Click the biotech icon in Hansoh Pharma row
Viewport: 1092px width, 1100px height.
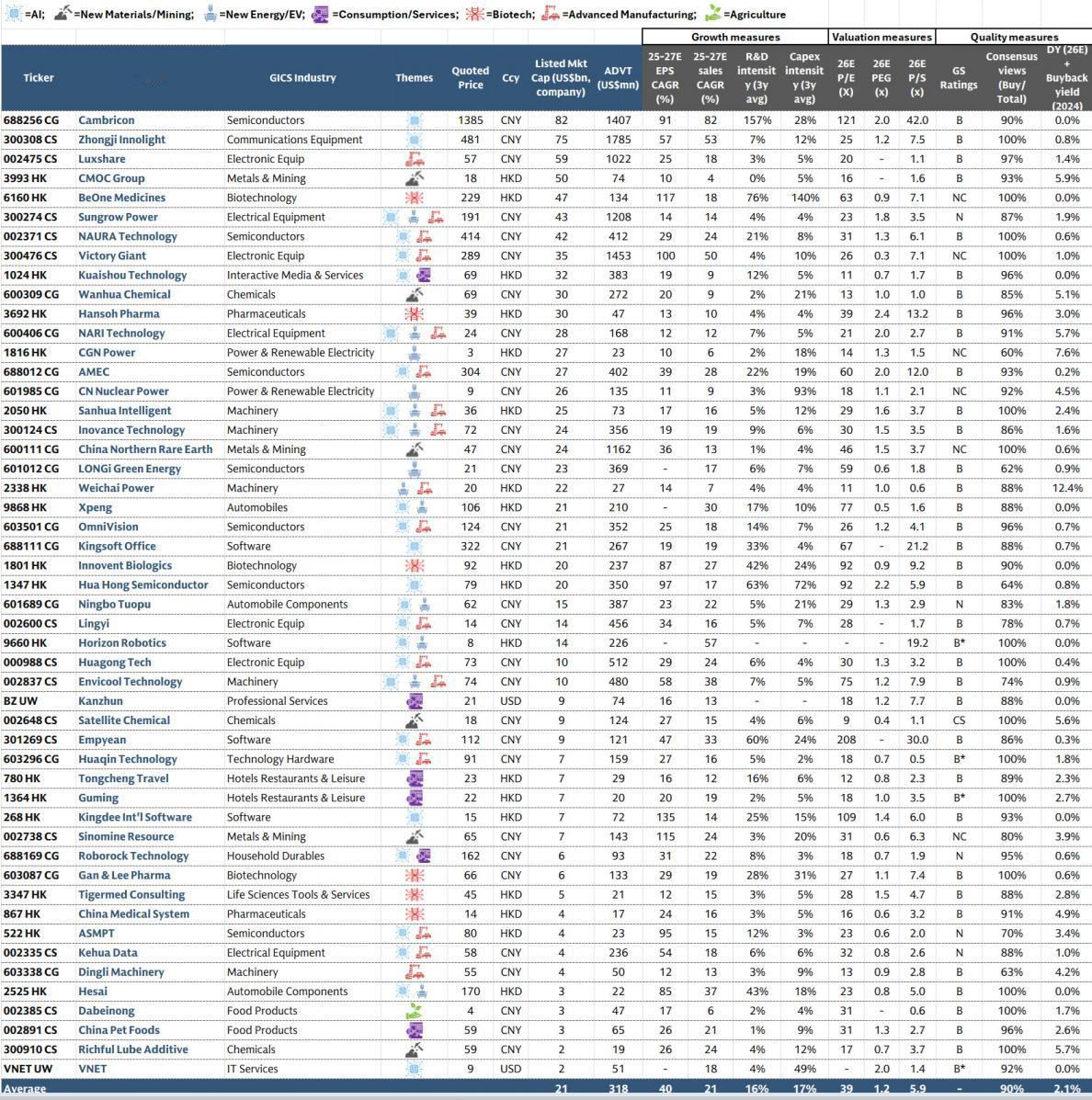coord(414,313)
